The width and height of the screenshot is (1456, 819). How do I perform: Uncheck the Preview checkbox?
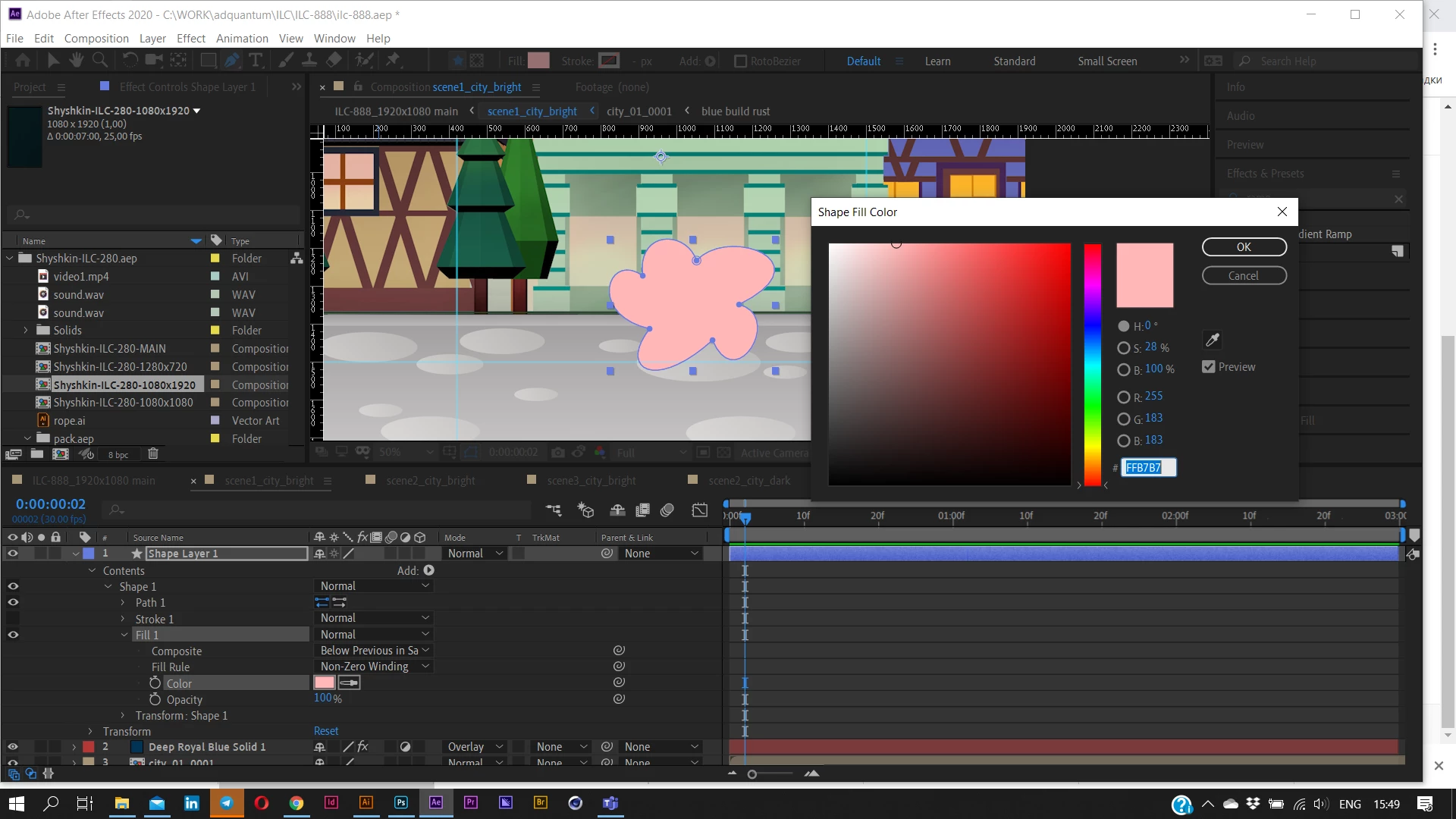click(x=1209, y=367)
